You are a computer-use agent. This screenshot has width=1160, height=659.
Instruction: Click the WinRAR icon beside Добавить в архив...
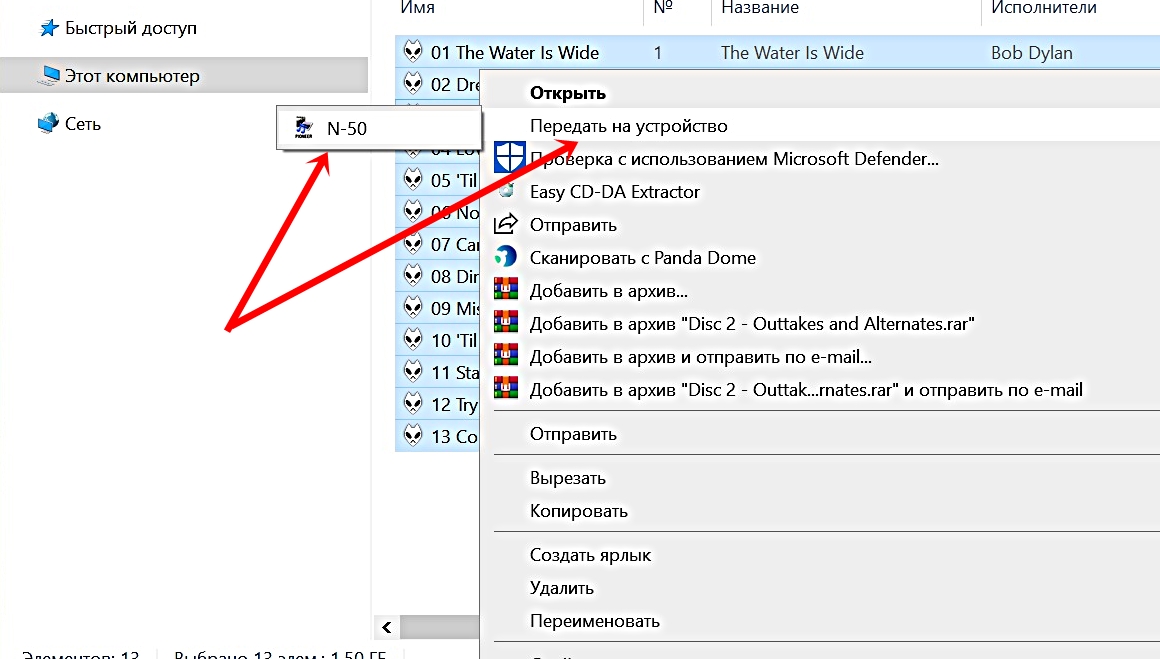(508, 291)
